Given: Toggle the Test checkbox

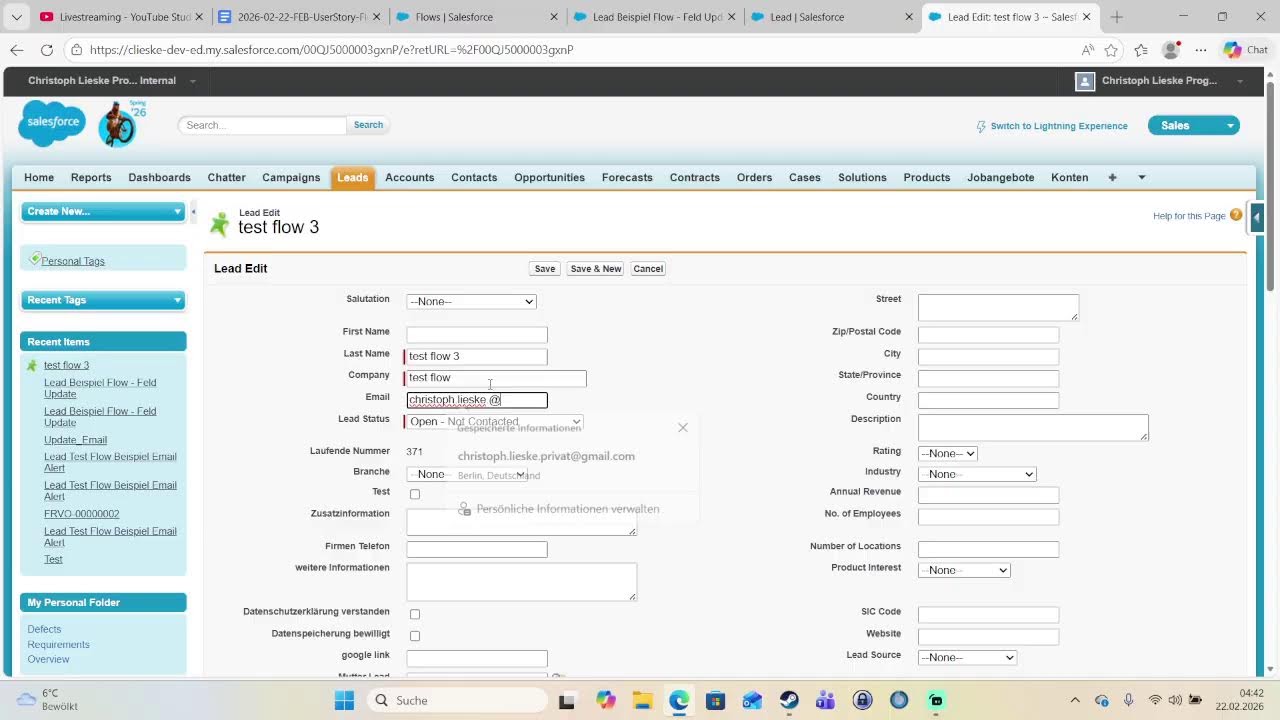Looking at the screenshot, I should click(415, 494).
